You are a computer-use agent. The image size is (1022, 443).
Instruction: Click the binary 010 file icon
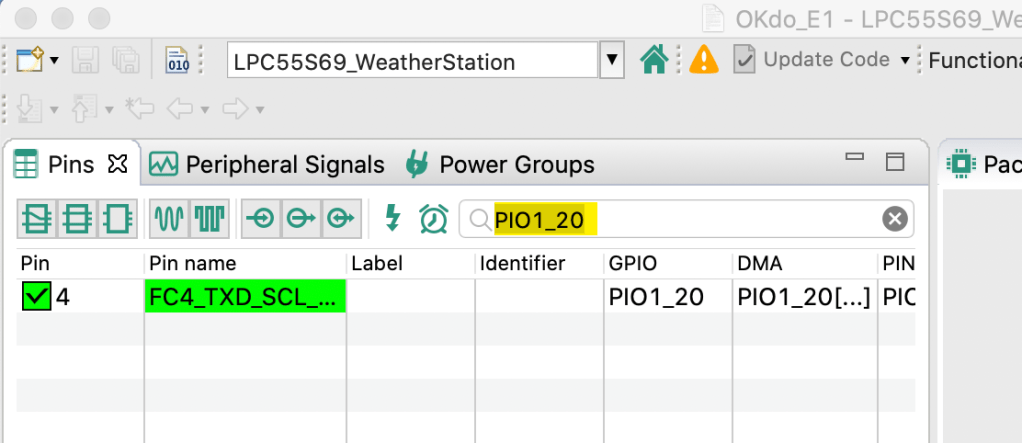177,61
